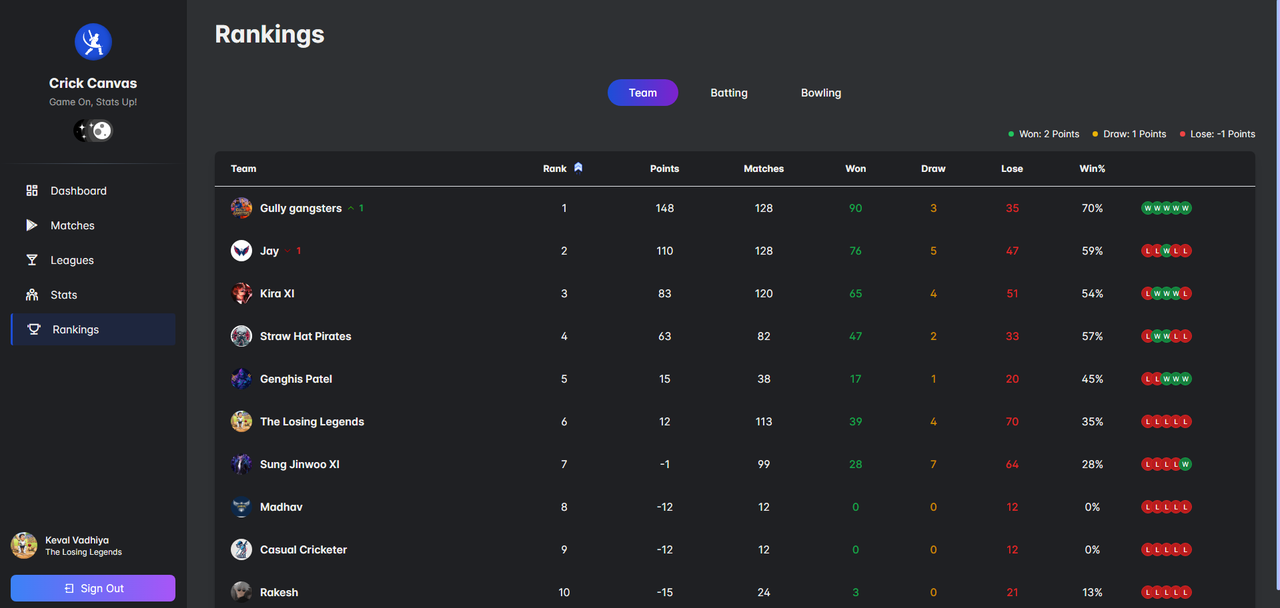Viewport: 1280px width, 608px height.
Task: Click Genghis Patel's recent form badges
Action: (1167, 379)
